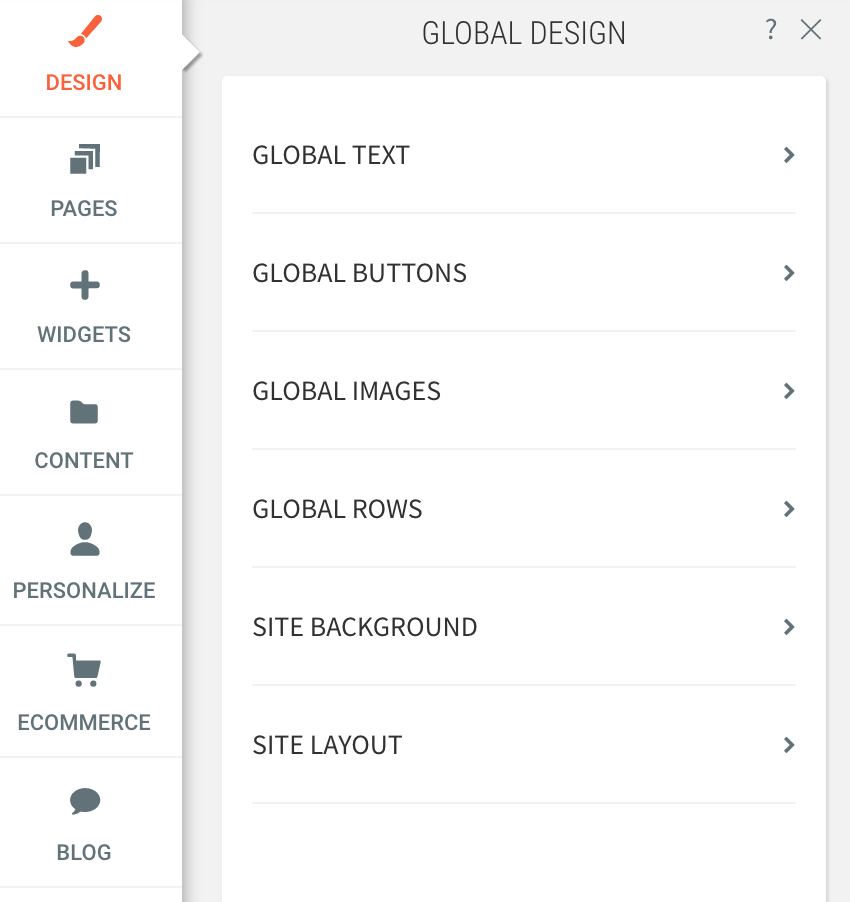Click the help question mark icon

tap(771, 29)
